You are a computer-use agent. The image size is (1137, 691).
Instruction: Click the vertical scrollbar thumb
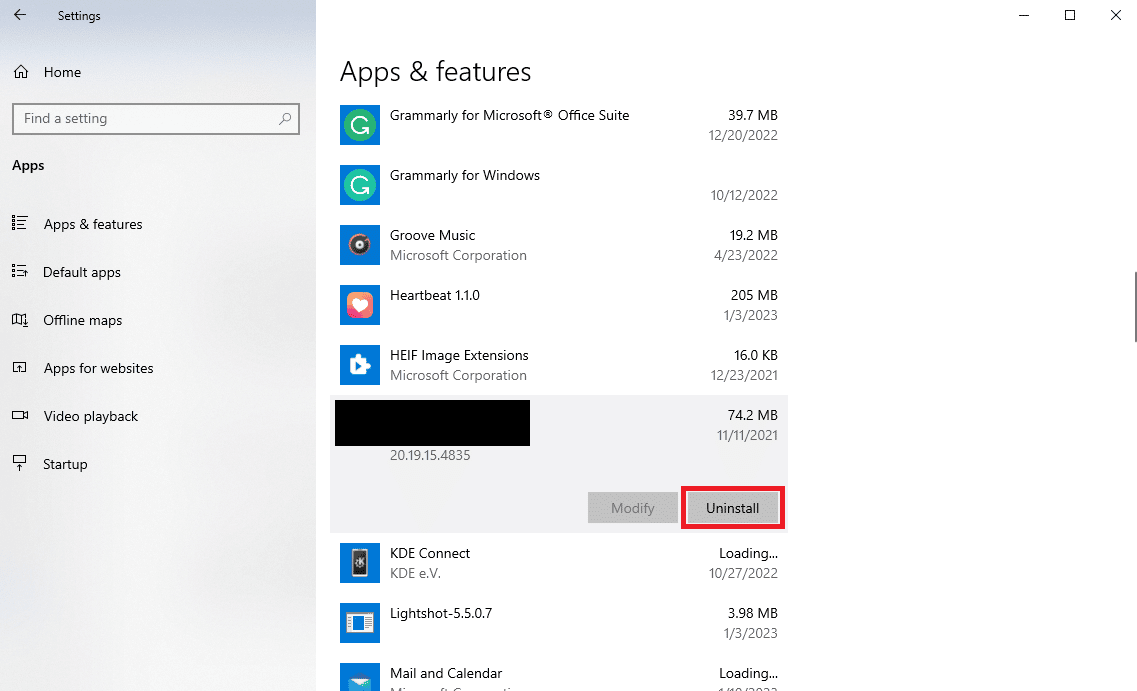click(x=1134, y=306)
